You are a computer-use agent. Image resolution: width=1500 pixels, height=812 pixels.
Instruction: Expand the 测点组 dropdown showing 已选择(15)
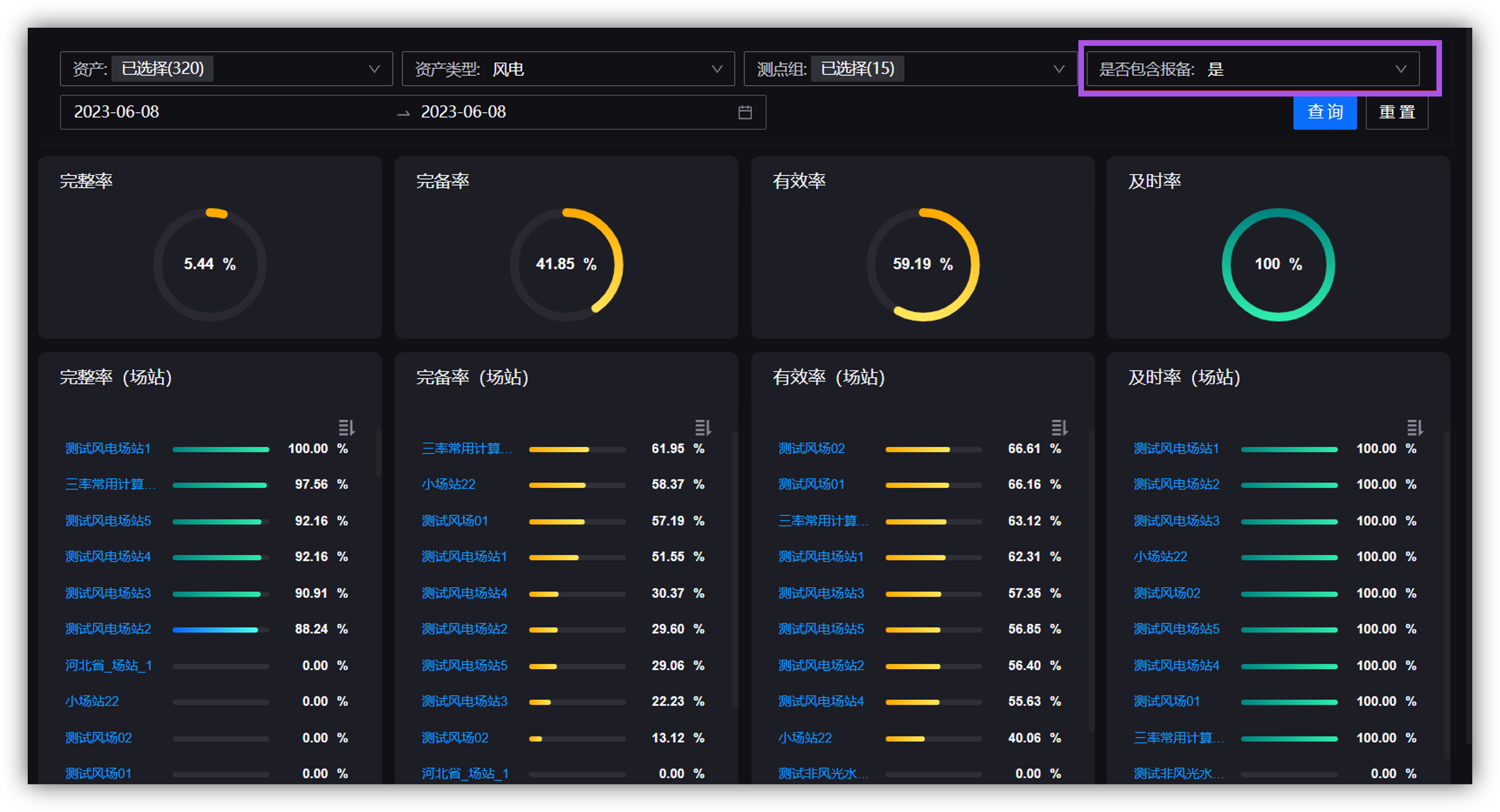click(x=910, y=69)
